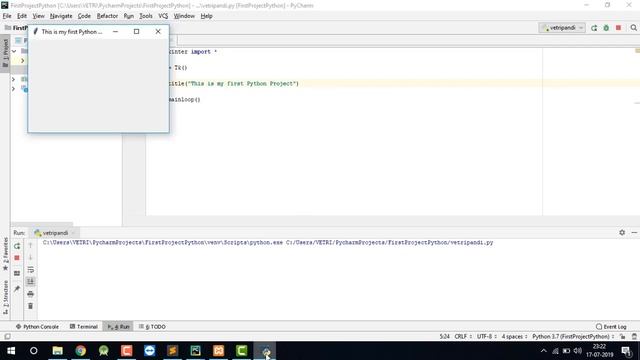Open the vetripandi run configuration dropdown
This screenshot has height=360, width=640.
[x=562, y=28]
